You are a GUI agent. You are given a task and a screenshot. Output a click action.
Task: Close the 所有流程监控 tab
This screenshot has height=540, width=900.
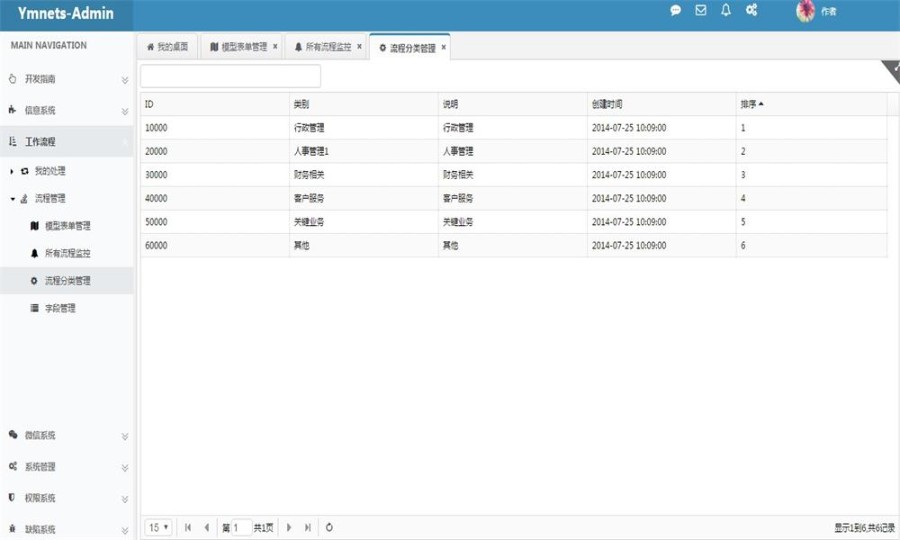359,46
